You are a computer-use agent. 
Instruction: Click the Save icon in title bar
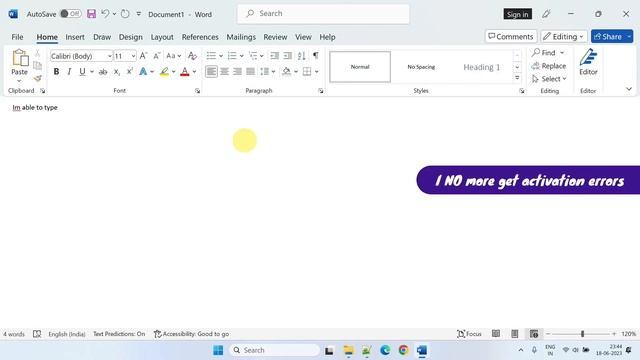tap(91, 14)
